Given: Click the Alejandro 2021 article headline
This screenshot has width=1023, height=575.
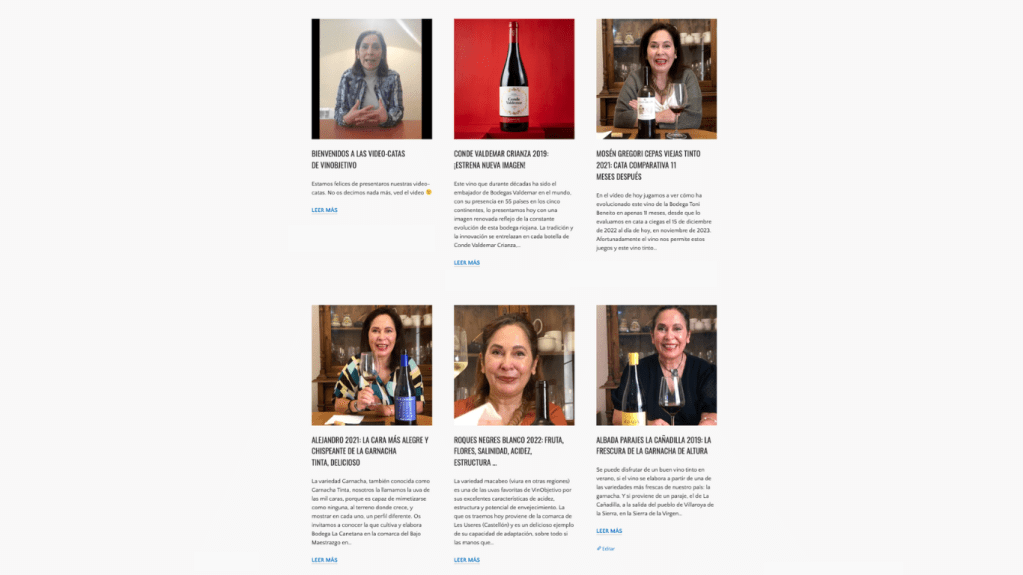Looking at the screenshot, I should point(370,451).
